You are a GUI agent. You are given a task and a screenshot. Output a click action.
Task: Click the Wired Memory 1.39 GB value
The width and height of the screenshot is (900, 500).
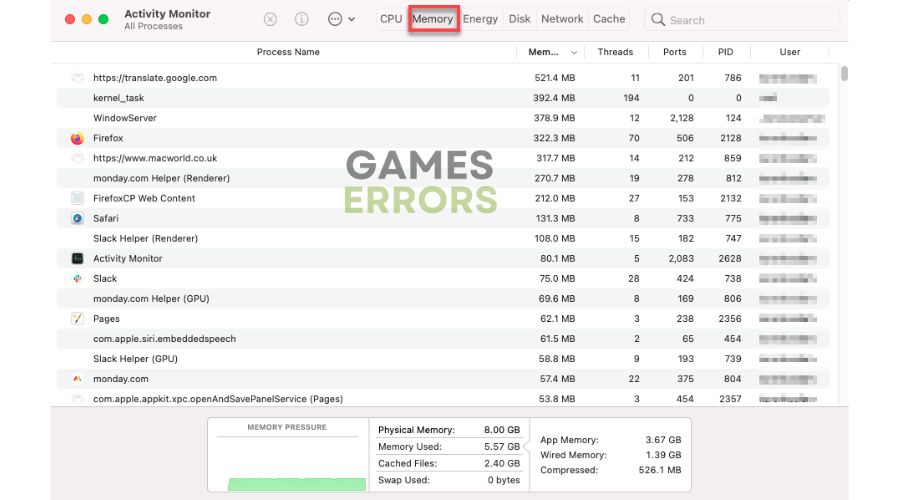coord(663,455)
